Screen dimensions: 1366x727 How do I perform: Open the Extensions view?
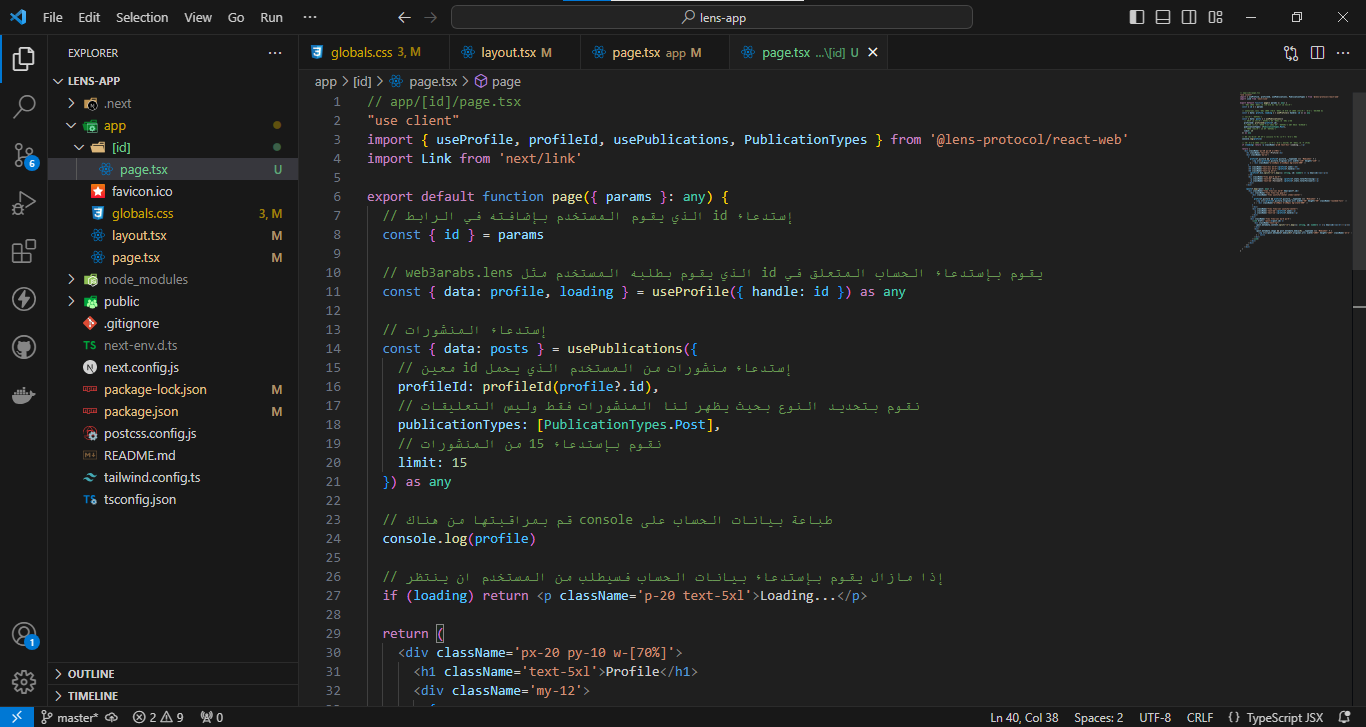(24, 251)
